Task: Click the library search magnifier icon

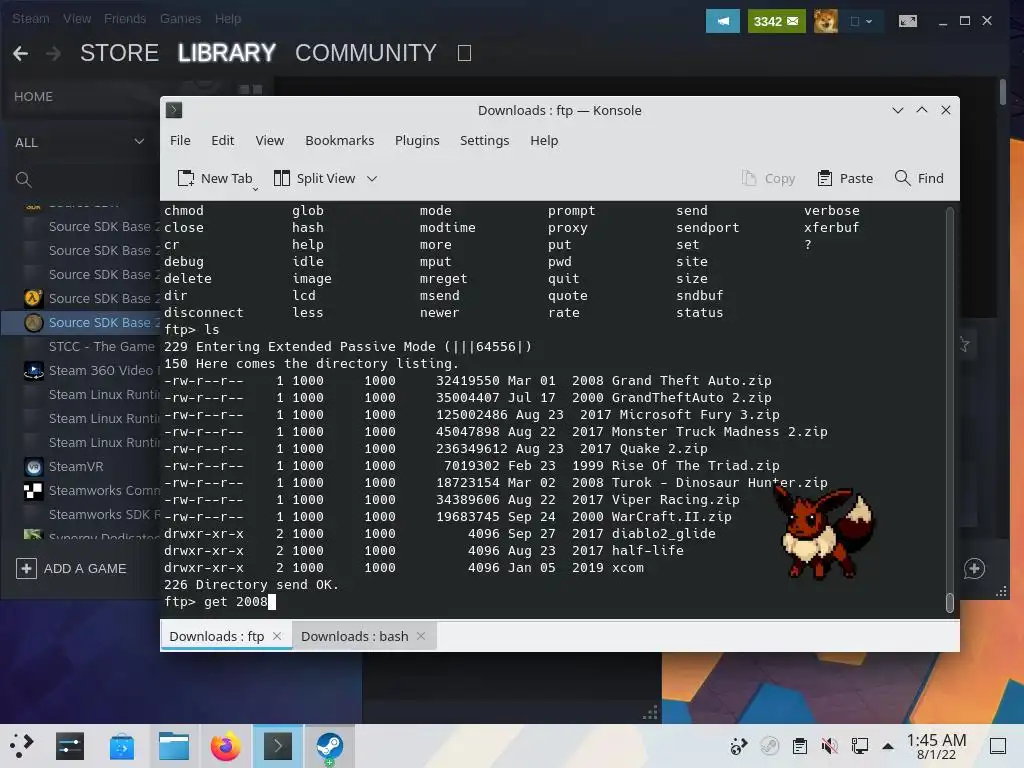Action: click(24, 180)
